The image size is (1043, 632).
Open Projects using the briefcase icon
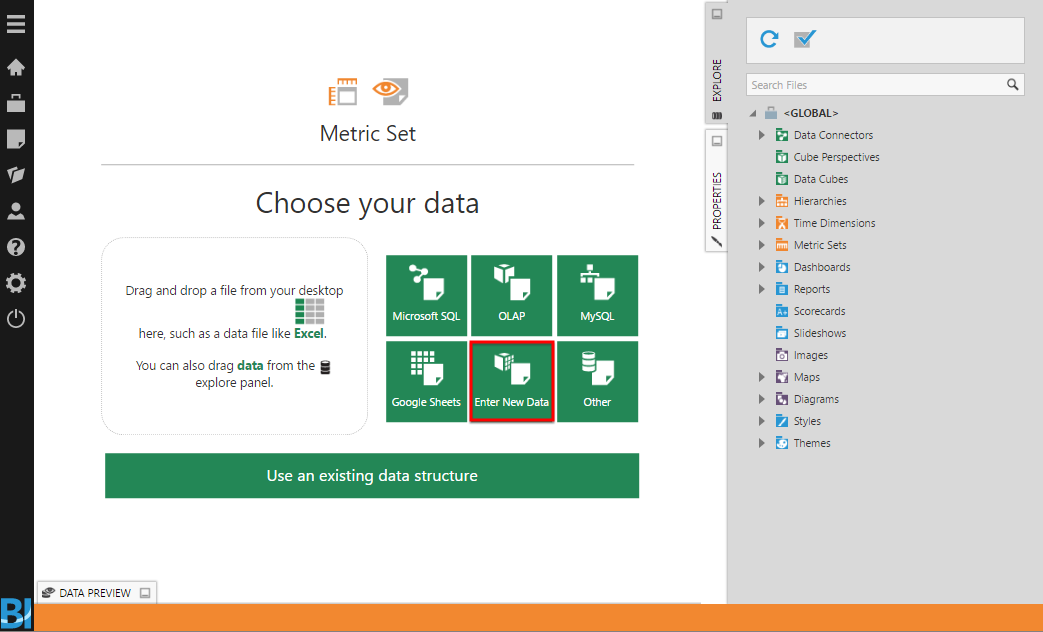(15, 103)
